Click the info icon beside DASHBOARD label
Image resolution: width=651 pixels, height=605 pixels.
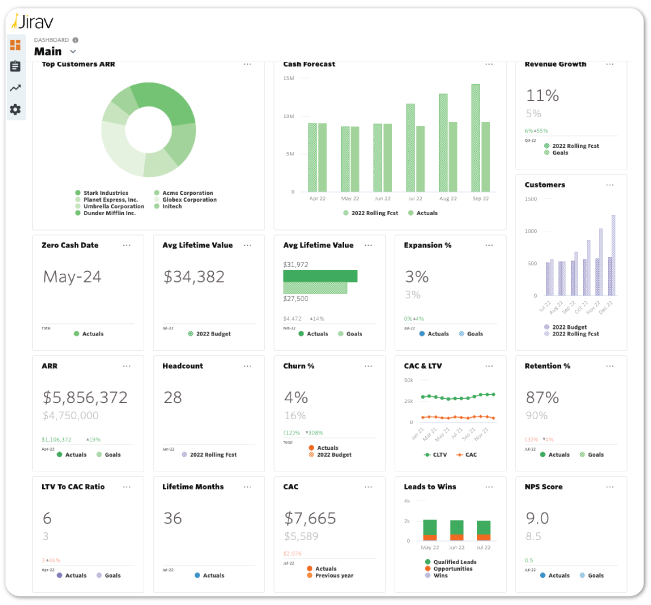point(75,40)
